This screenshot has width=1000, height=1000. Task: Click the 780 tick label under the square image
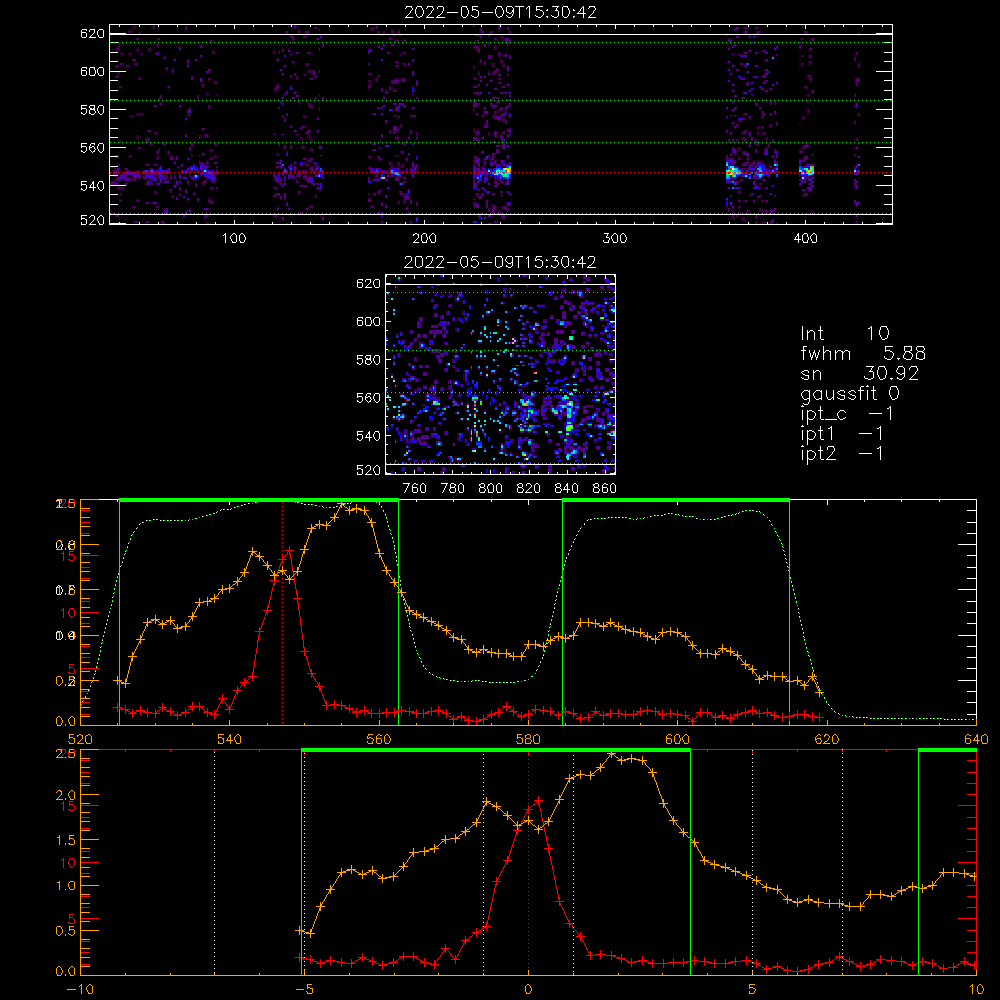pos(453,489)
